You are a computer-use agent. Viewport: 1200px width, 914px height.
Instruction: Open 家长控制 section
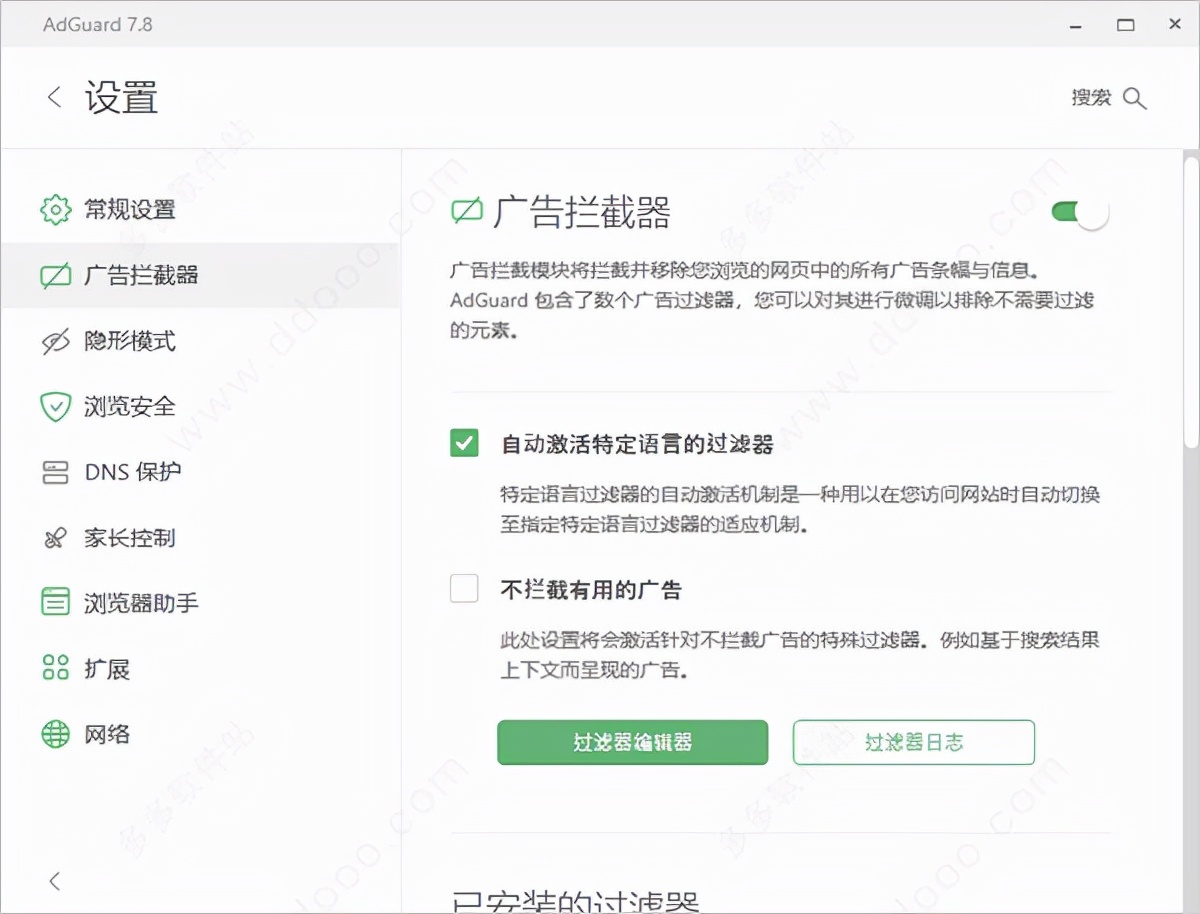pos(129,538)
